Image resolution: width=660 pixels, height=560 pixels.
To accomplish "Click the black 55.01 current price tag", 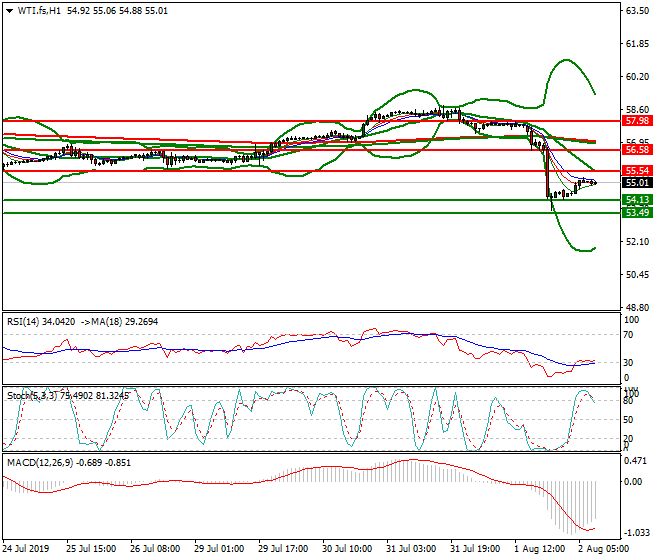I will 637,183.
